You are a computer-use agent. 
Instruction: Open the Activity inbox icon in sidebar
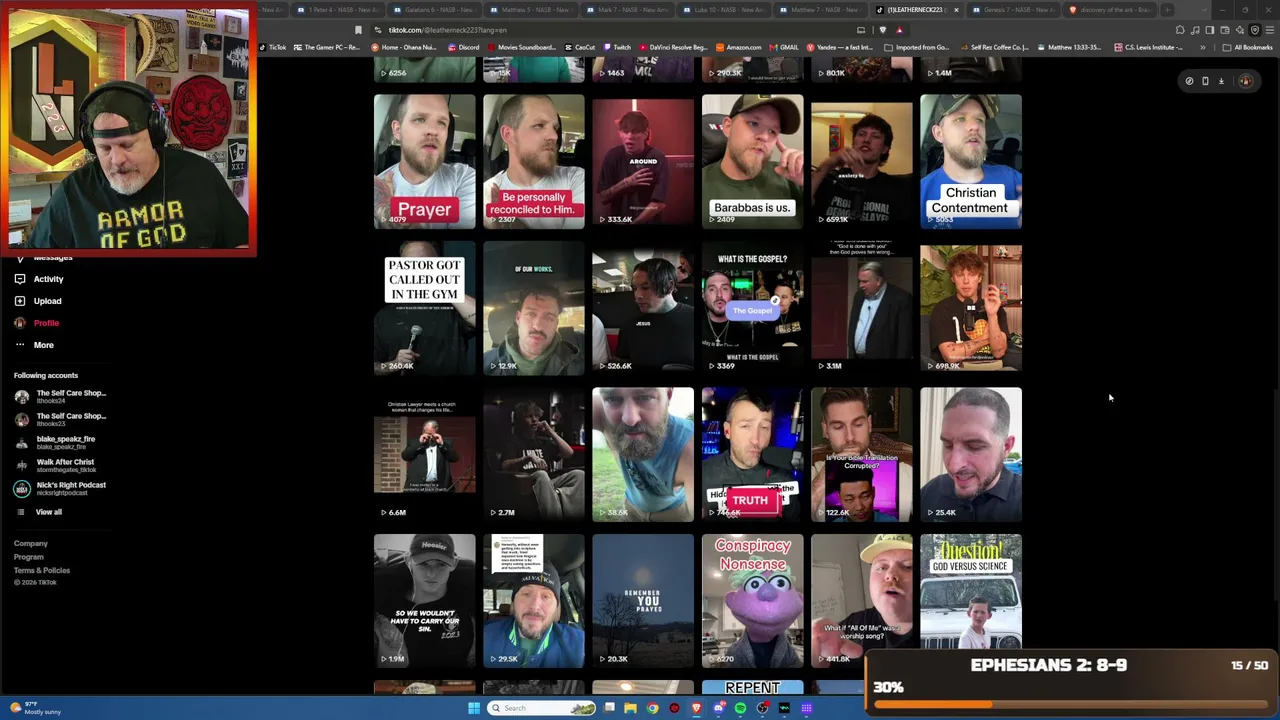(x=20, y=279)
